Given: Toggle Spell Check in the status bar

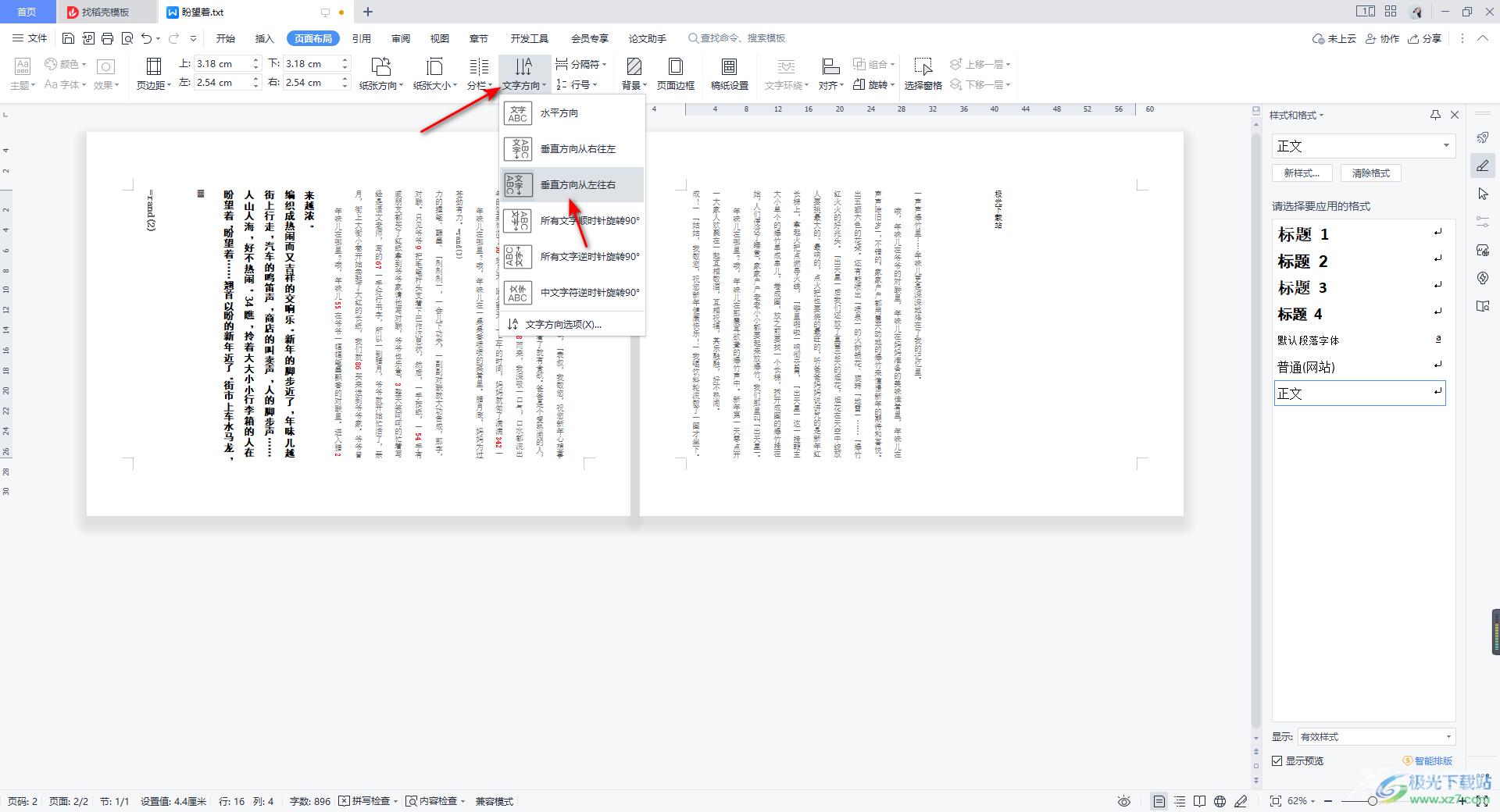Looking at the screenshot, I should [369, 801].
